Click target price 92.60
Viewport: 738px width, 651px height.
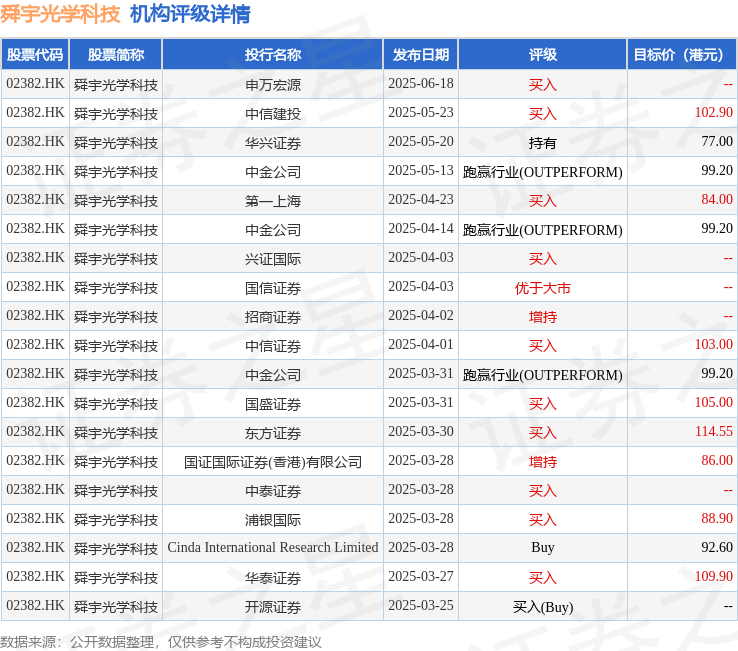coord(717,547)
